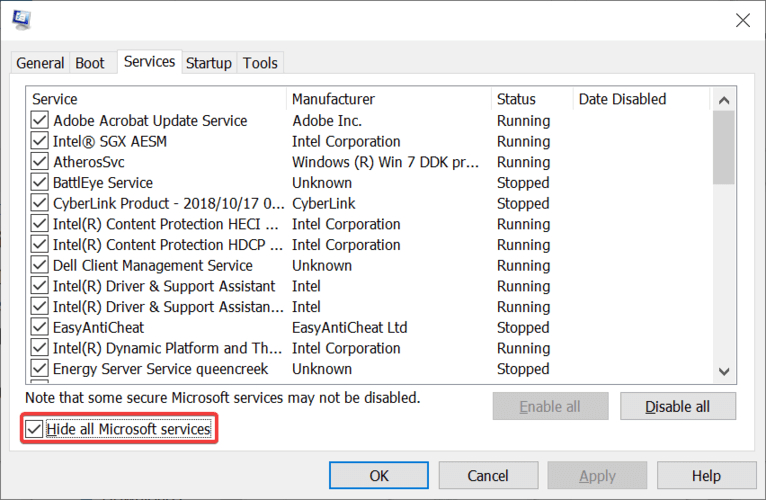The height and width of the screenshot is (500, 766).
Task: Sort by Manufacturer column header
Action: [x=389, y=99]
